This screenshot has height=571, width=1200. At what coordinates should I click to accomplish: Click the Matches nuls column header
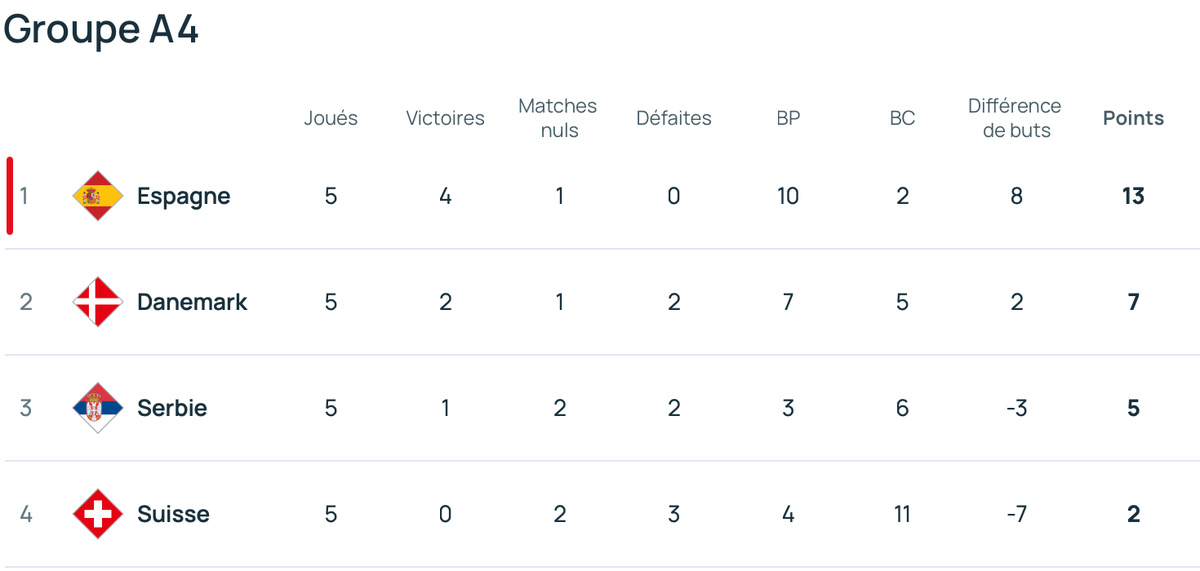pyautogui.click(x=558, y=118)
